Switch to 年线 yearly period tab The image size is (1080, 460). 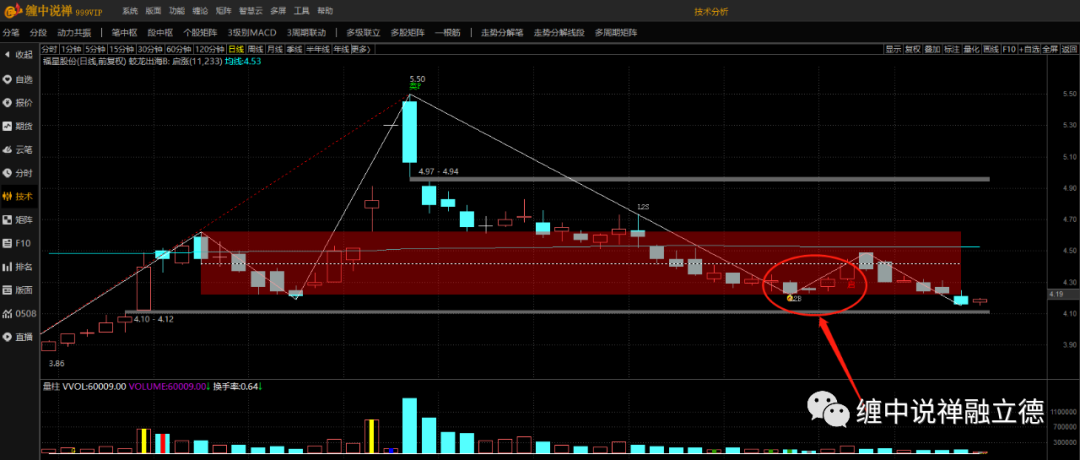[x=341, y=49]
